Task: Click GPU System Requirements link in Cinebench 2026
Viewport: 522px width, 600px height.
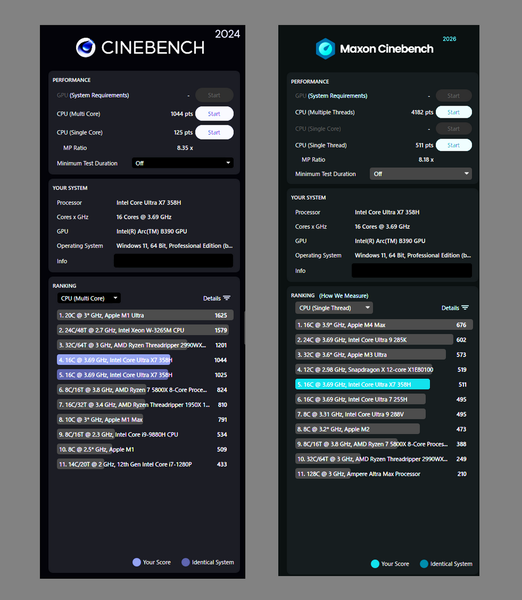Action: pyautogui.click(x=338, y=96)
